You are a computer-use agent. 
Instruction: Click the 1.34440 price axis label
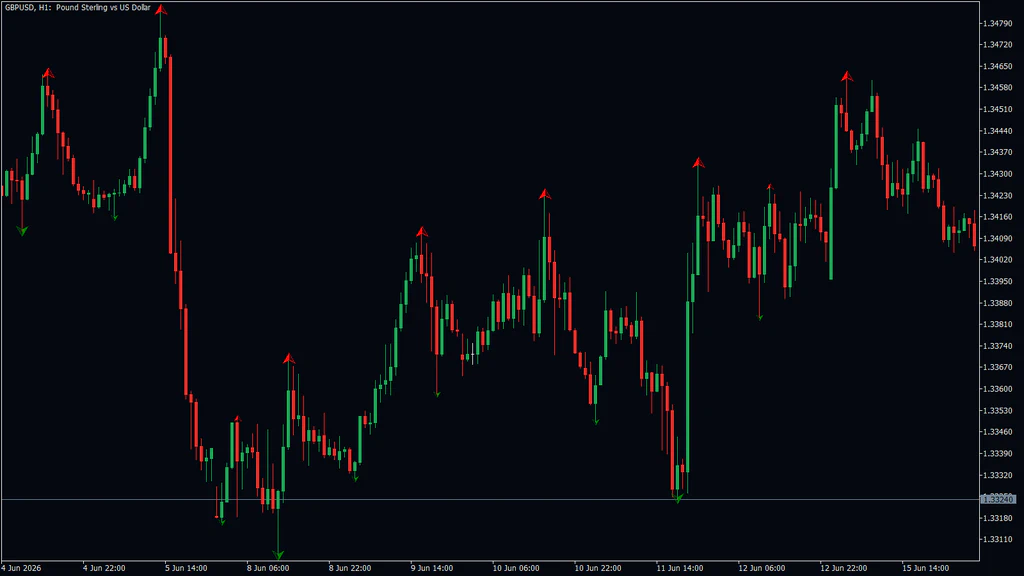998,131
